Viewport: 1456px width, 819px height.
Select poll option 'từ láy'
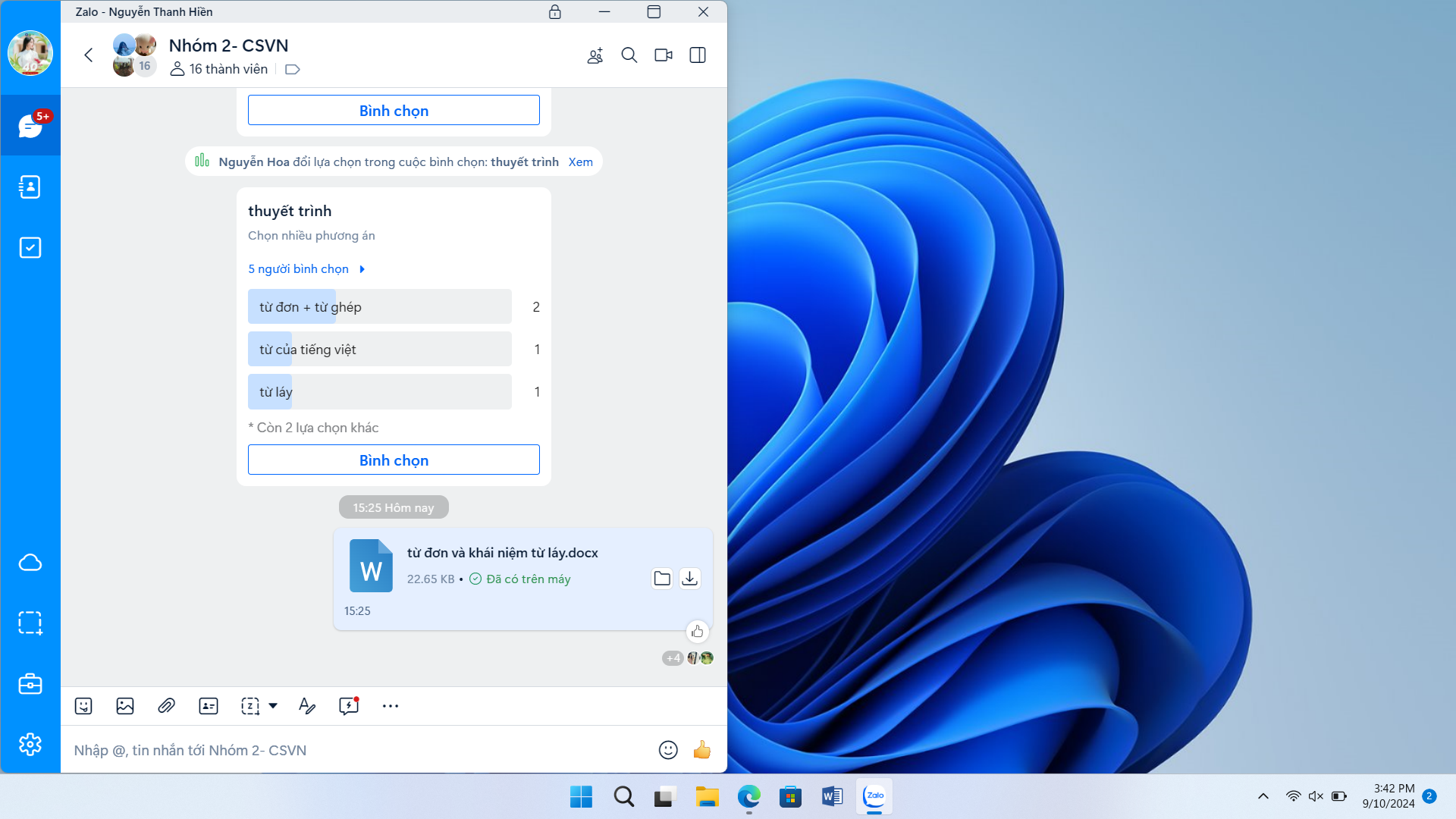pyautogui.click(x=379, y=391)
